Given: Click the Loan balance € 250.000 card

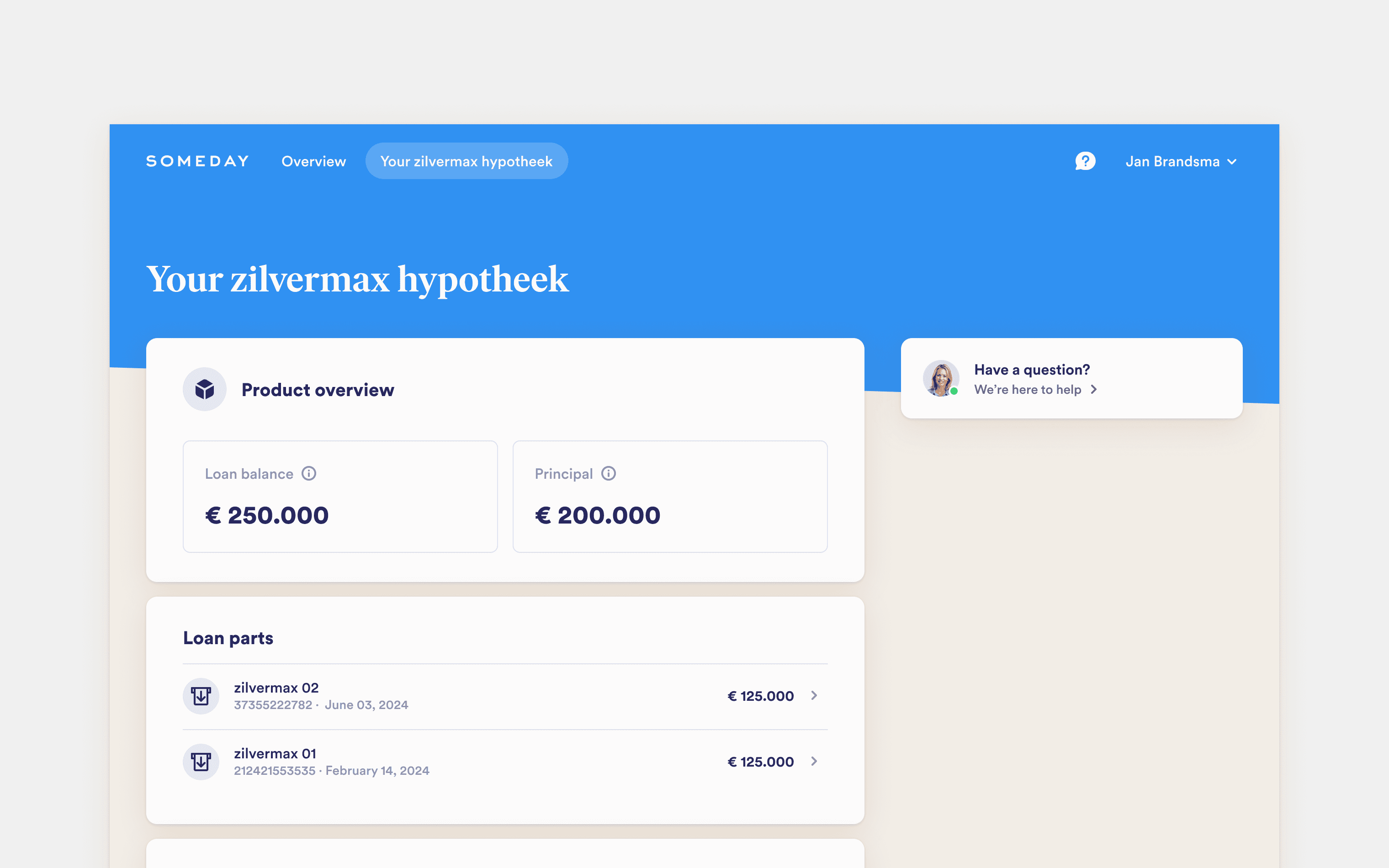Looking at the screenshot, I should (340, 497).
